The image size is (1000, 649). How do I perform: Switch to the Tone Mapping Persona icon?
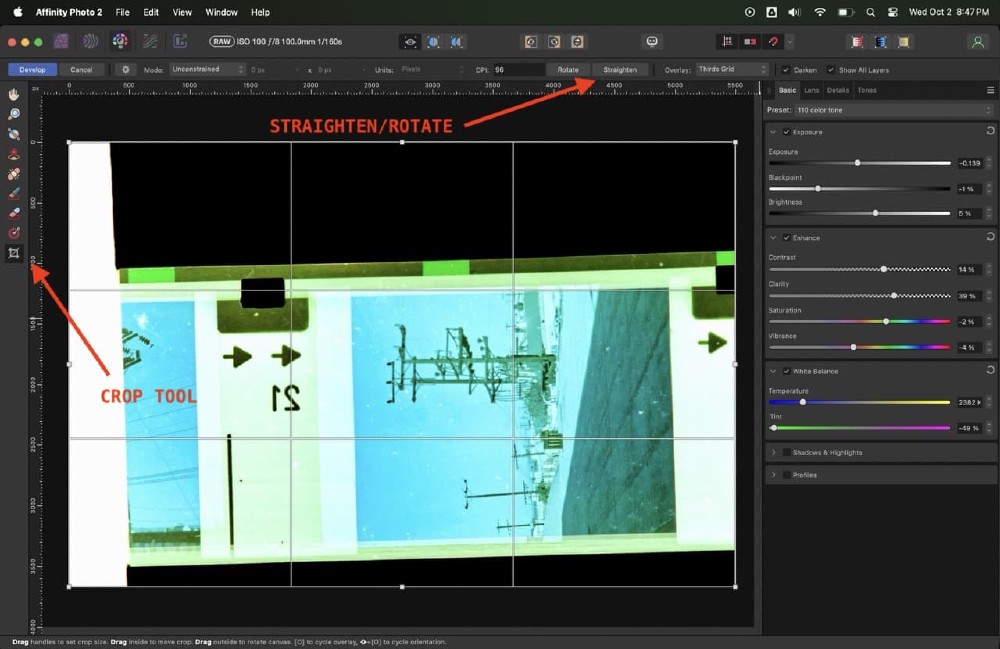point(150,41)
